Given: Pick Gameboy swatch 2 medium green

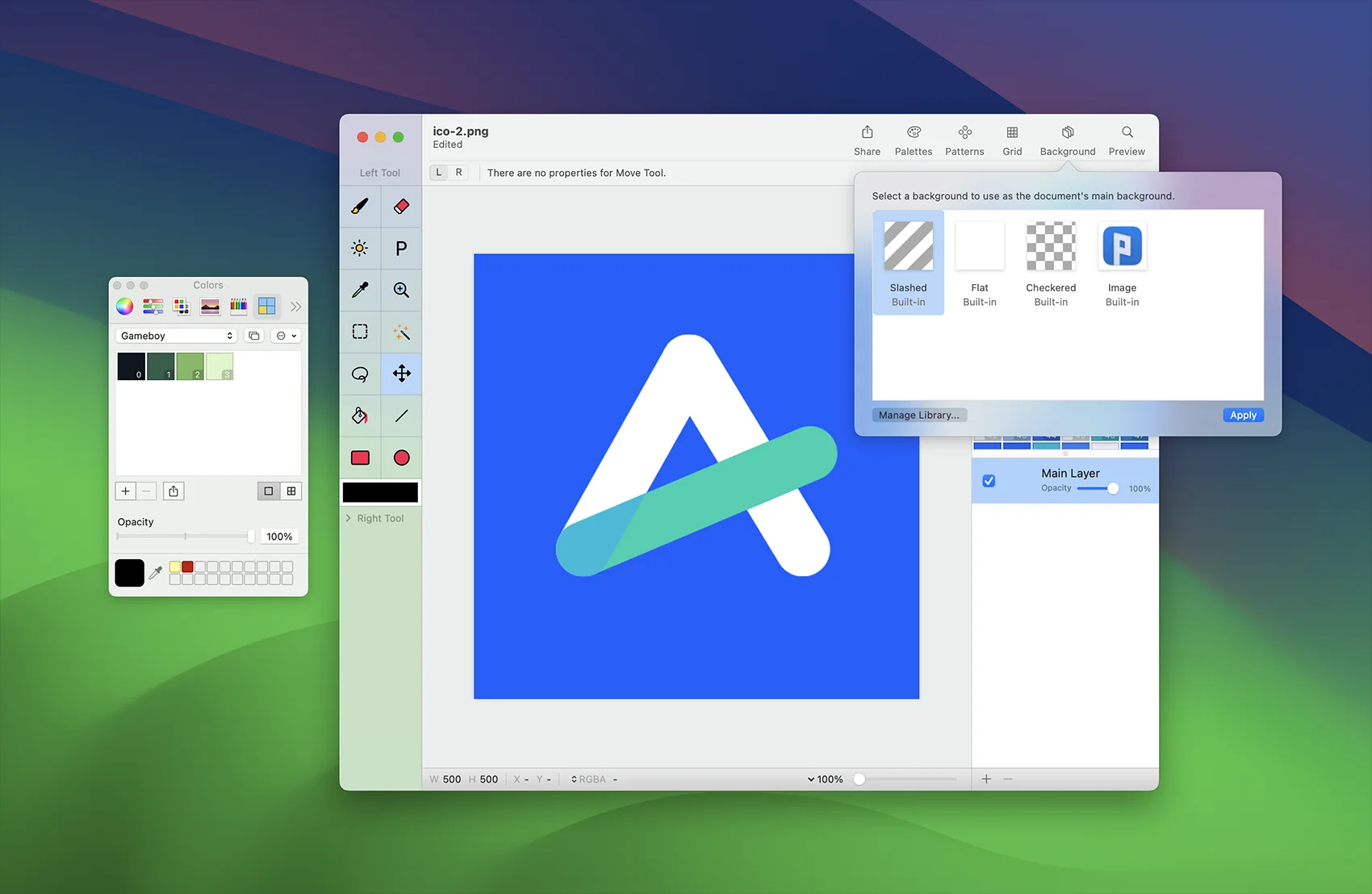Looking at the screenshot, I should [190, 366].
